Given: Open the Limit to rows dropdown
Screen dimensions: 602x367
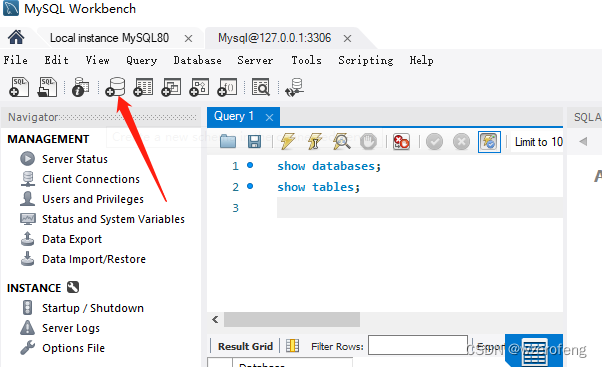Looking at the screenshot, I should click(x=538, y=142).
